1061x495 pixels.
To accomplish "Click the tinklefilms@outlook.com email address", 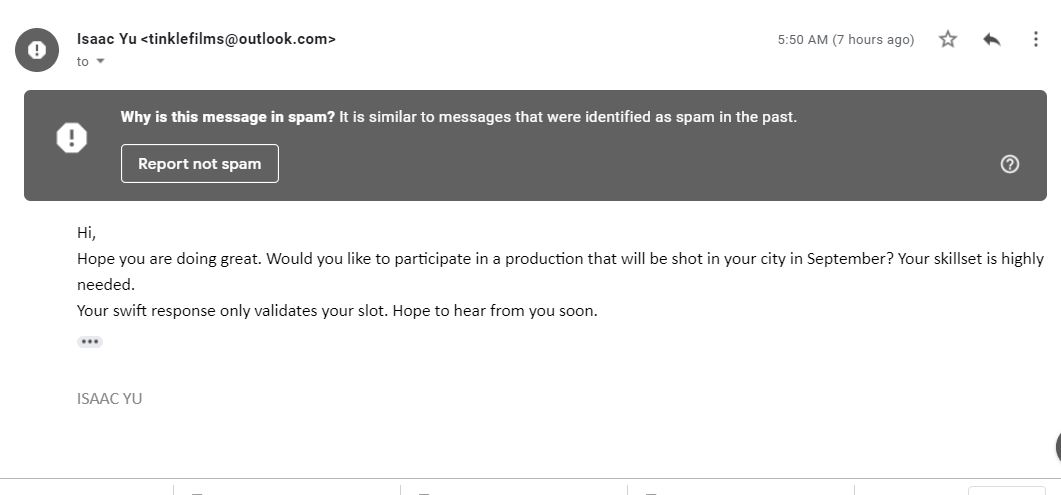I will (x=238, y=39).
